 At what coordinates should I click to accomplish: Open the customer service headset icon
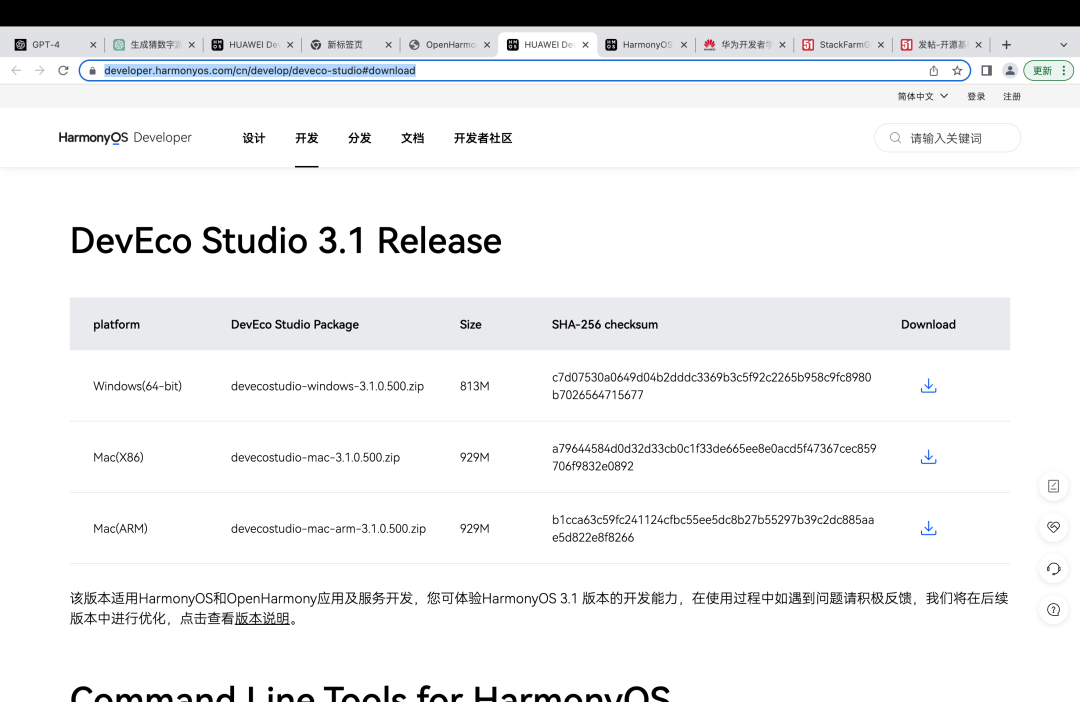point(1053,568)
